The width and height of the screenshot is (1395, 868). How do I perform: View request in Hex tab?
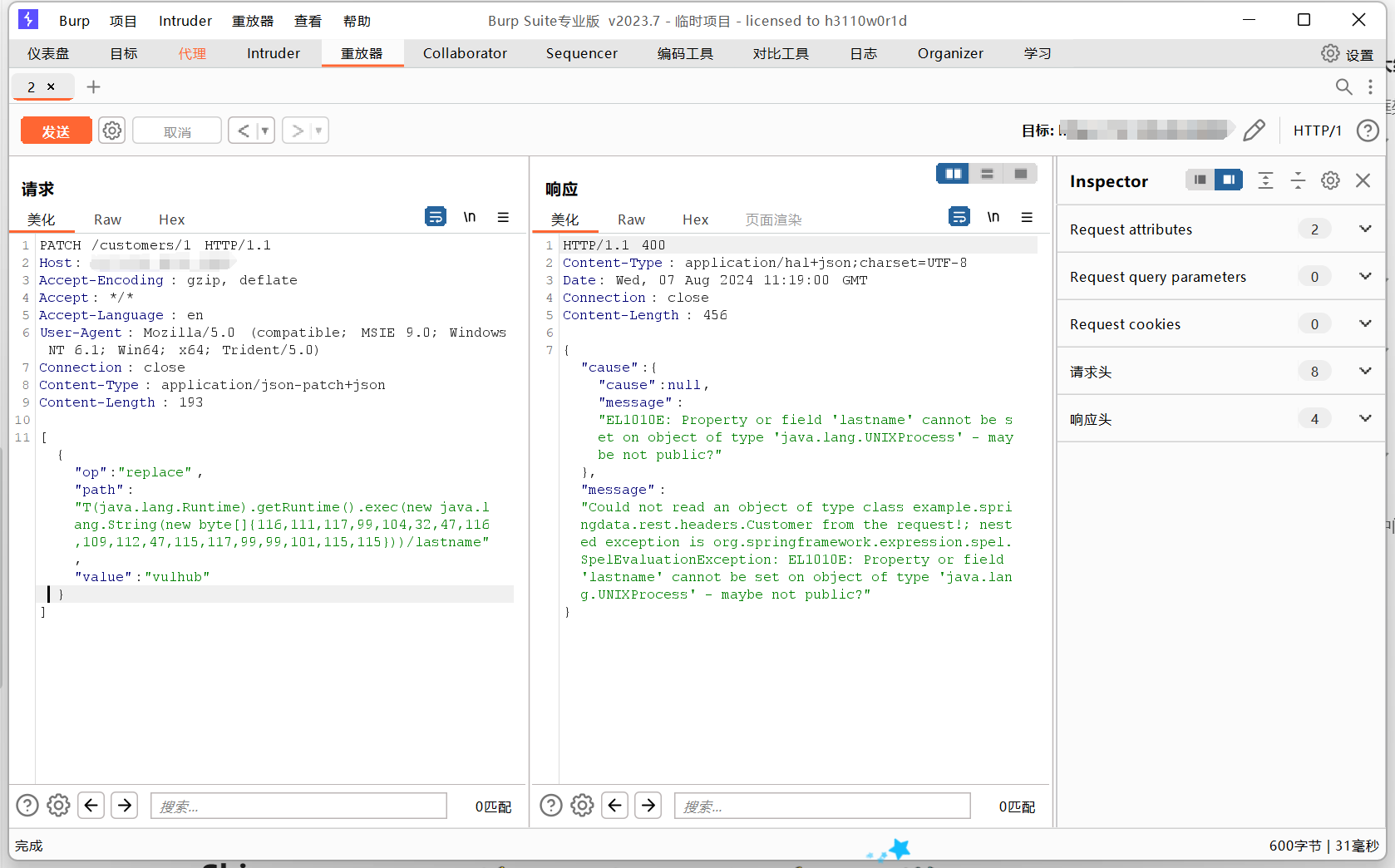click(x=171, y=219)
